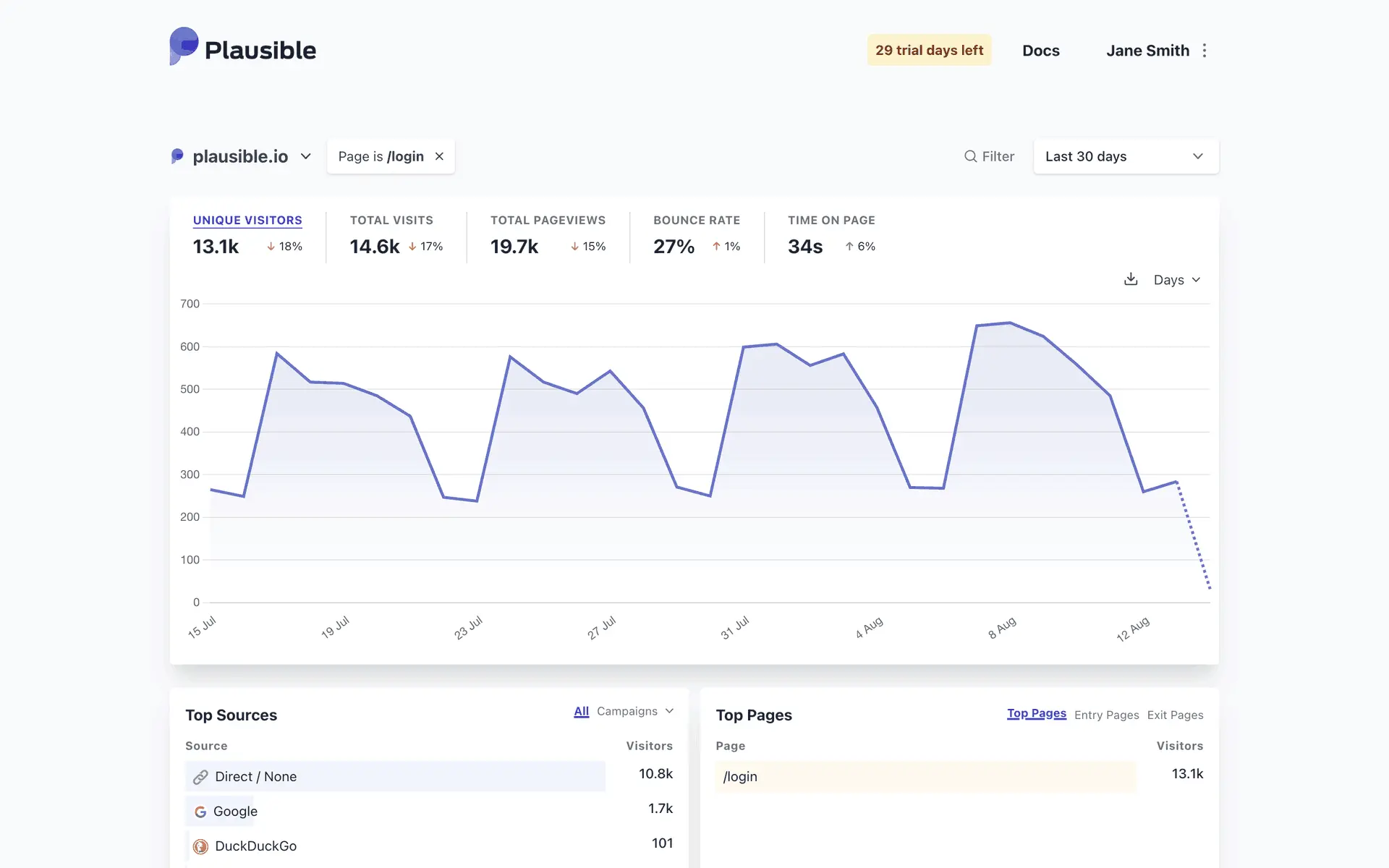Switch to Exit Pages tab
The width and height of the screenshot is (1389, 868).
(x=1175, y=715)
